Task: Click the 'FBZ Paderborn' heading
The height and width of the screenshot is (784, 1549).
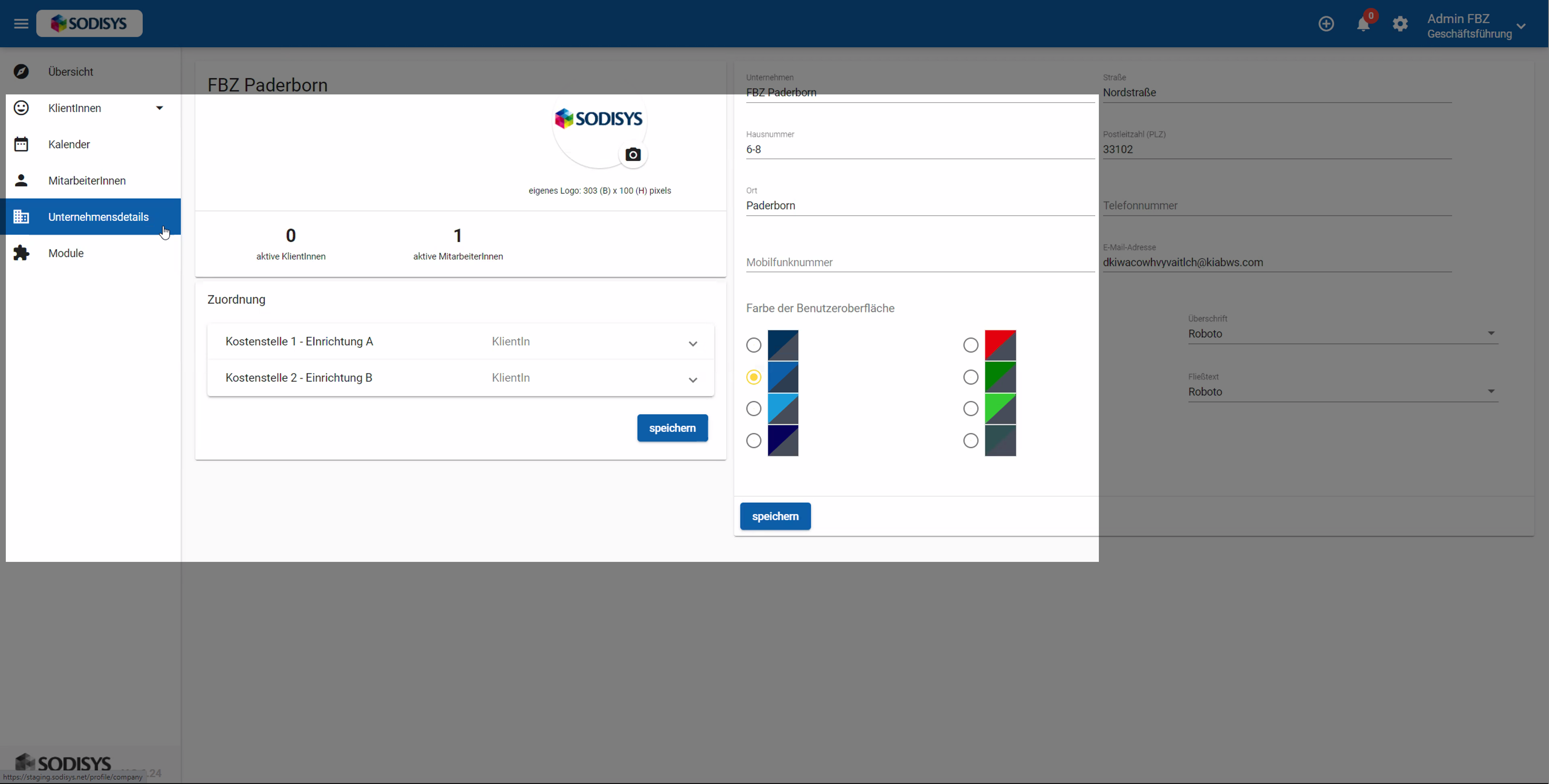Action: coord(267,85)
